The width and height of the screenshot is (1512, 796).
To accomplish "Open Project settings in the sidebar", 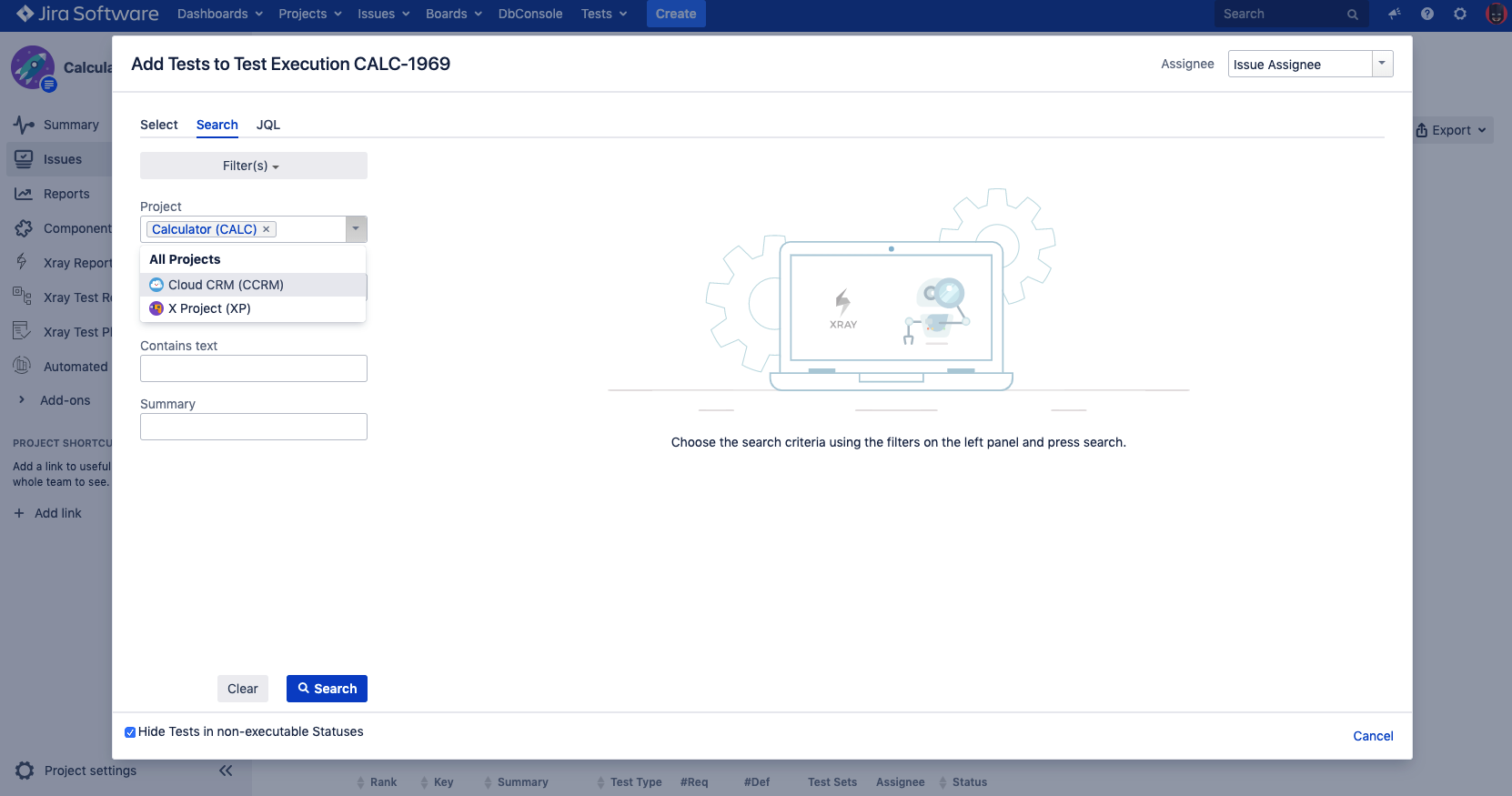I will point(90,771).
